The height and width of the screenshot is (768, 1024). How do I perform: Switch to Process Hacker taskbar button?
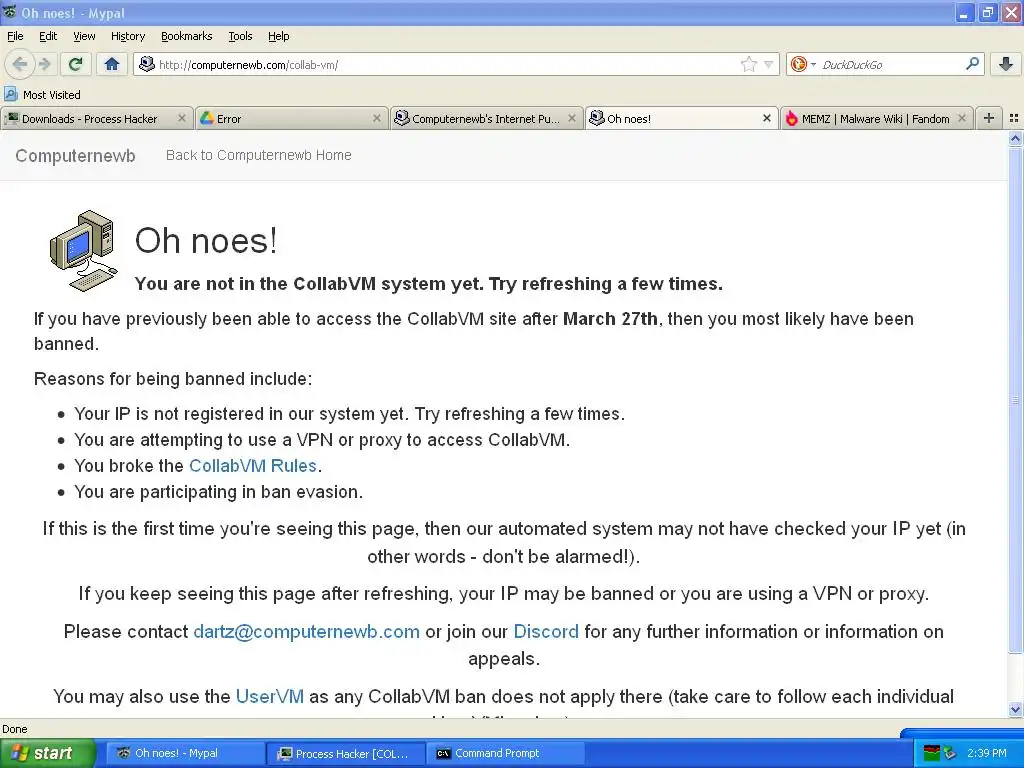tap(345, 754)
